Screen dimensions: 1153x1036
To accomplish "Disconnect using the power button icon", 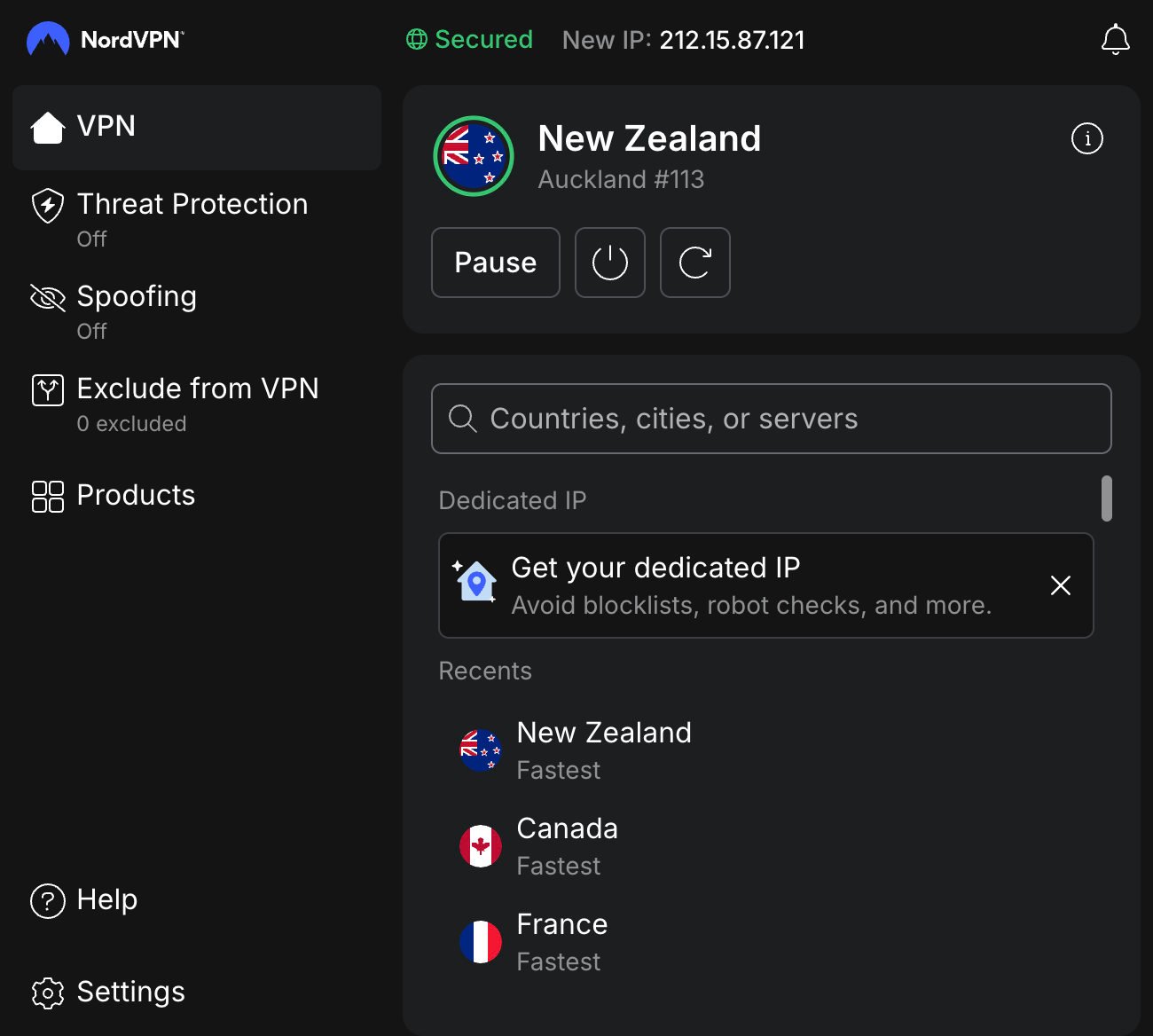I will click(x=609, y=263).
